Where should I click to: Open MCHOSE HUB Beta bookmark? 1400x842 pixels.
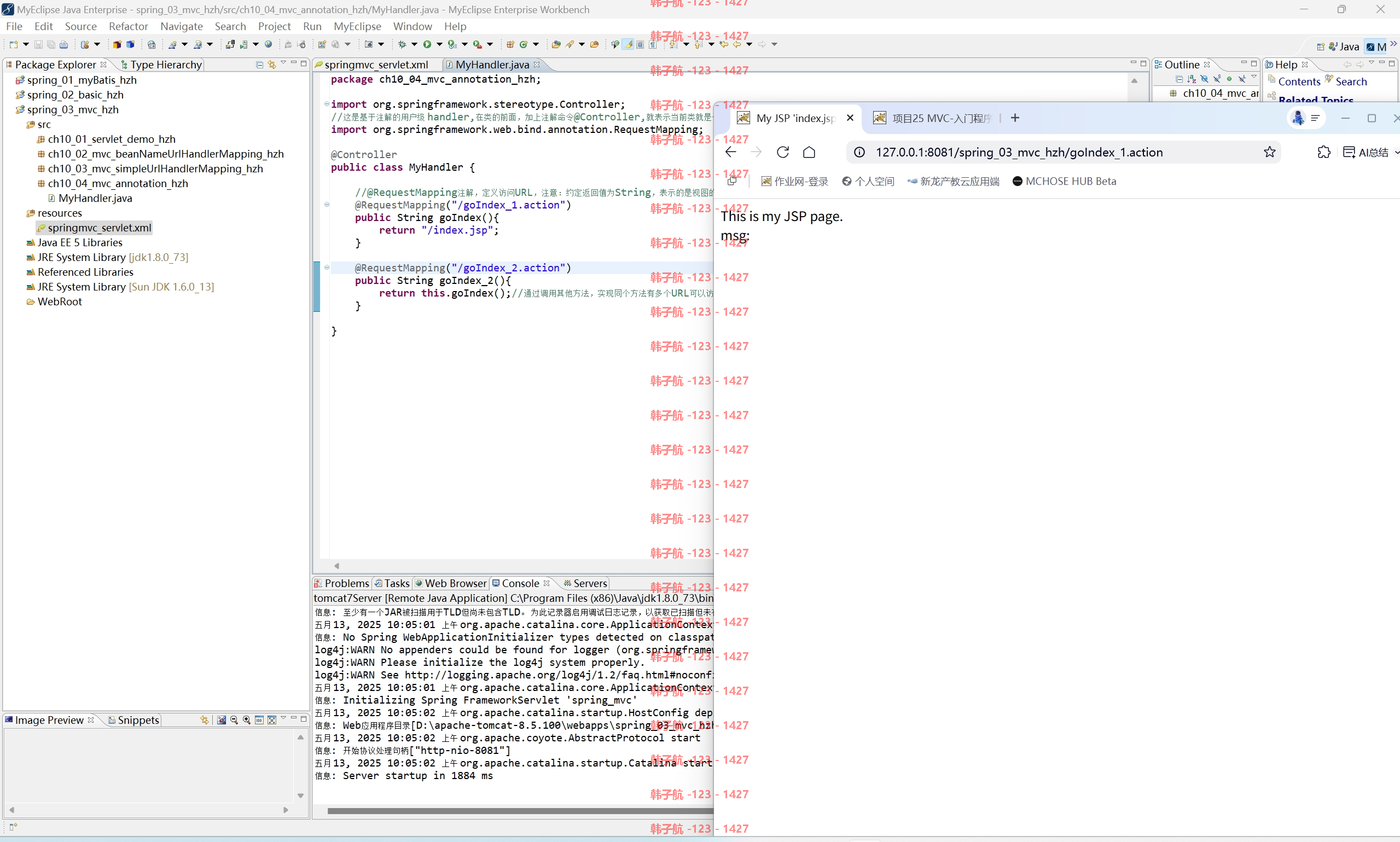1064,182
